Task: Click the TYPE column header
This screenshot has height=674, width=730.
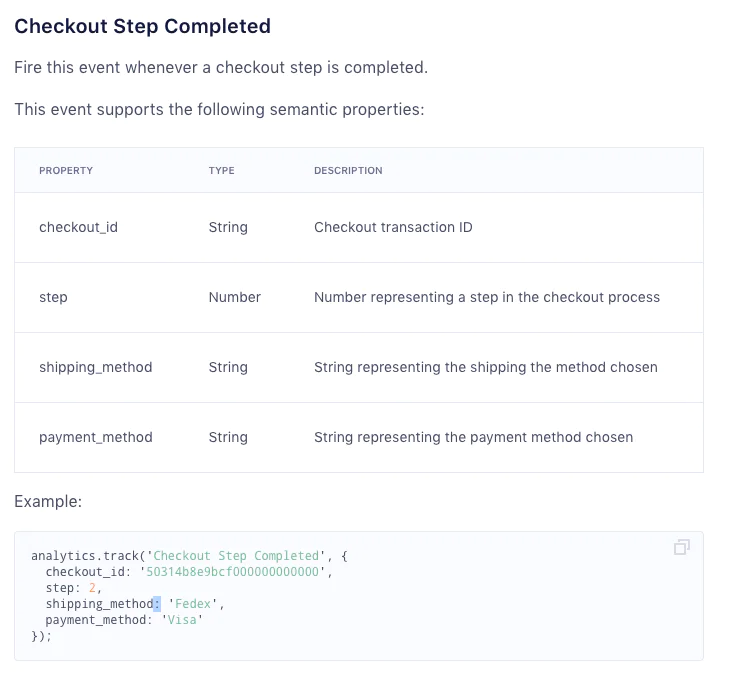Action: point(221,171)
